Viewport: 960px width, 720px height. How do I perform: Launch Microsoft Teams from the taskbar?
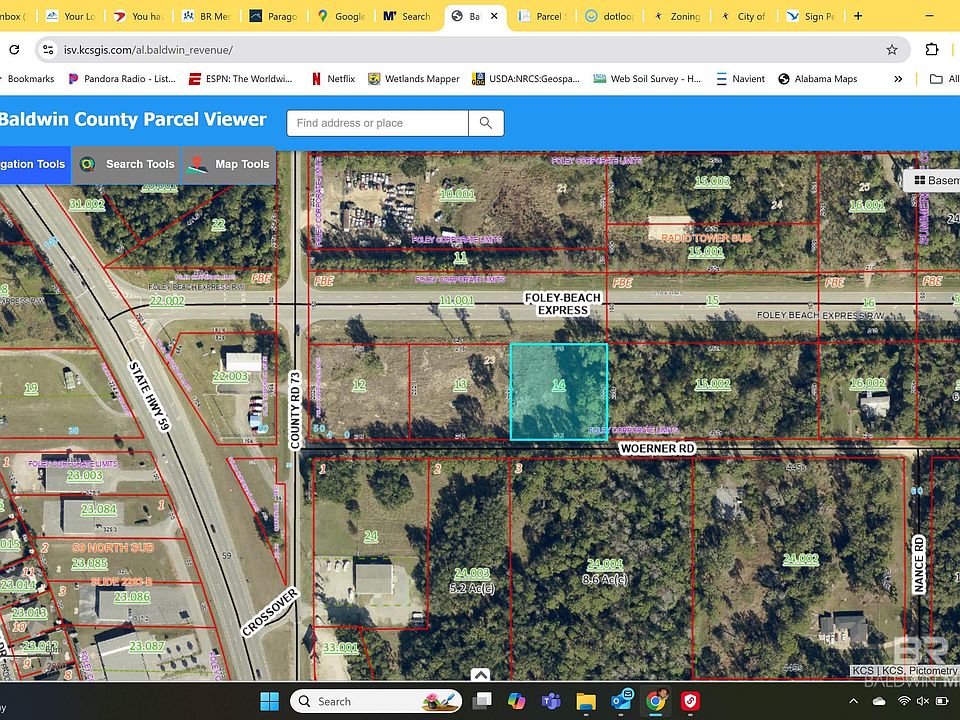[551, 701]
